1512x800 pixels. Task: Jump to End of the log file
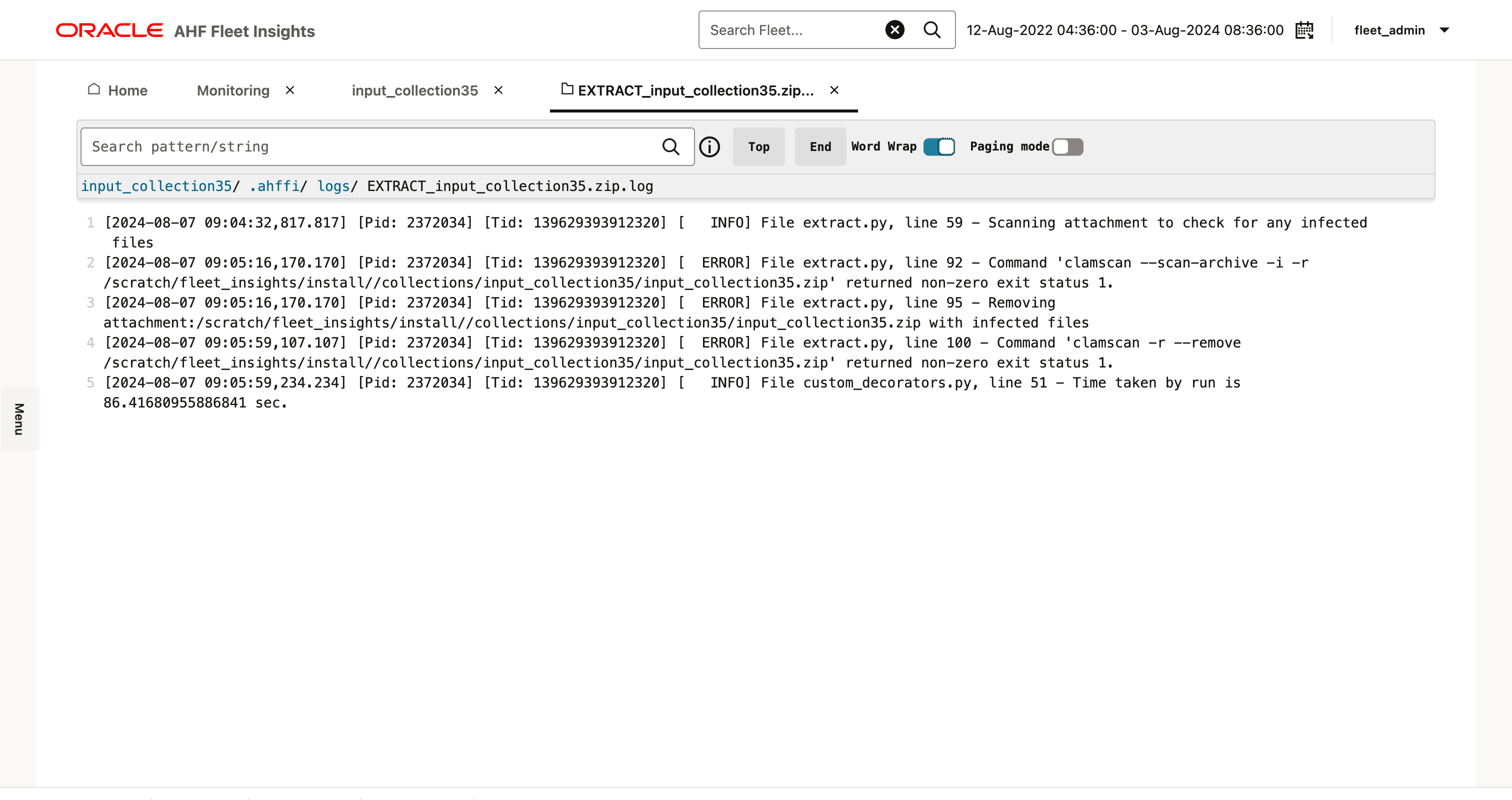click(x=819, y=146)
